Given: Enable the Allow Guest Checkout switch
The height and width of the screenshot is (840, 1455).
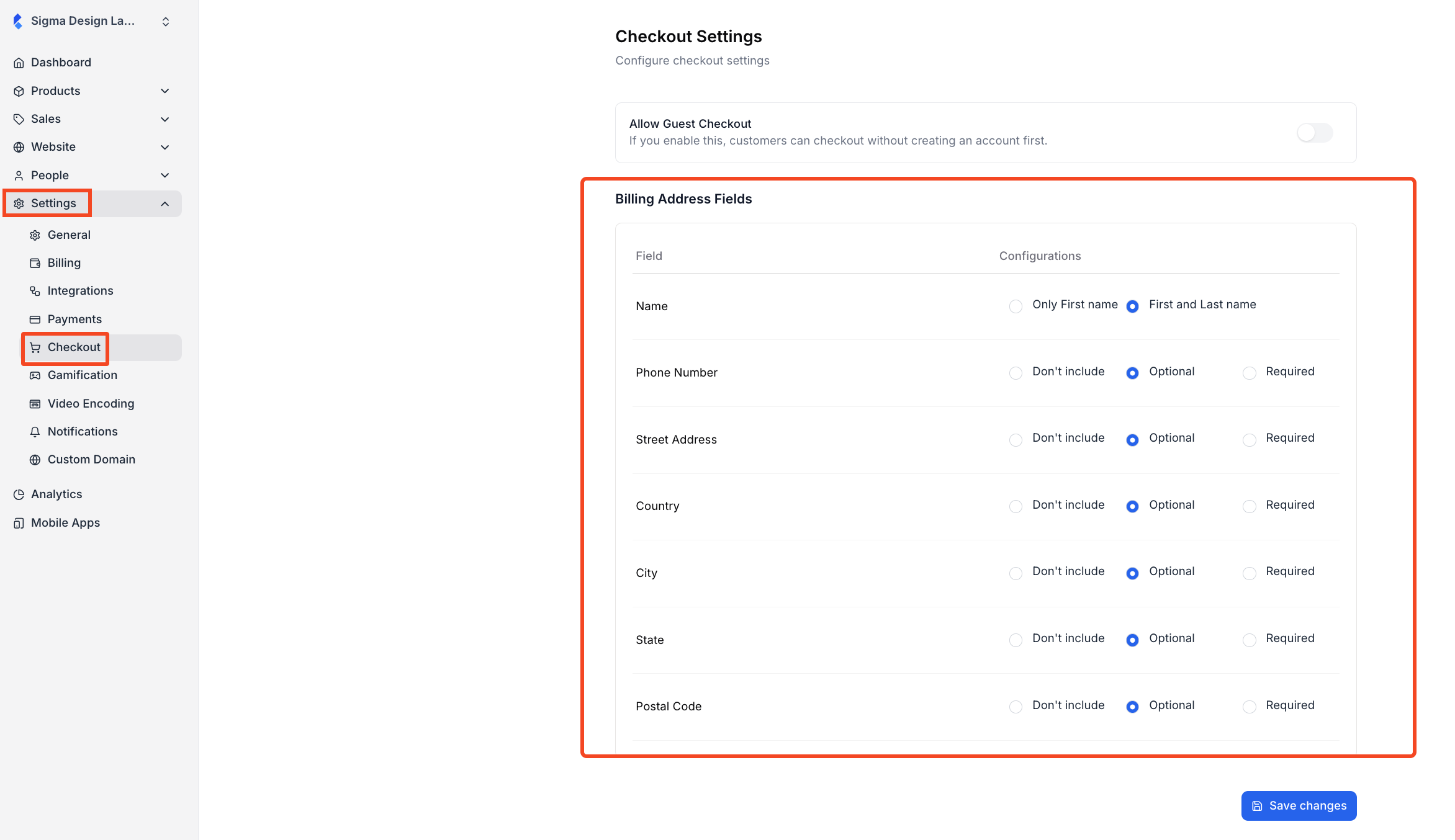Looking at the screenshot, I should pos(1314,133).
